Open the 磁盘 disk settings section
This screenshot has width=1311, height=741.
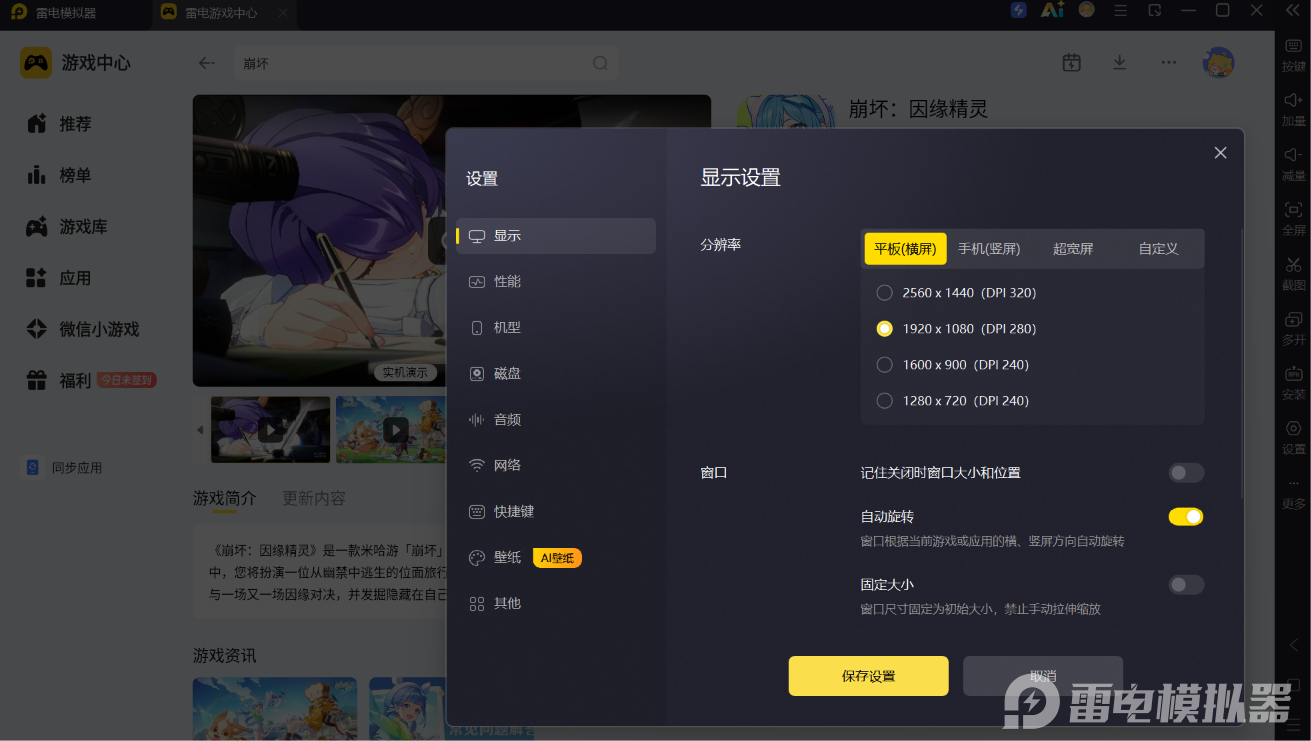pos(555,374)
